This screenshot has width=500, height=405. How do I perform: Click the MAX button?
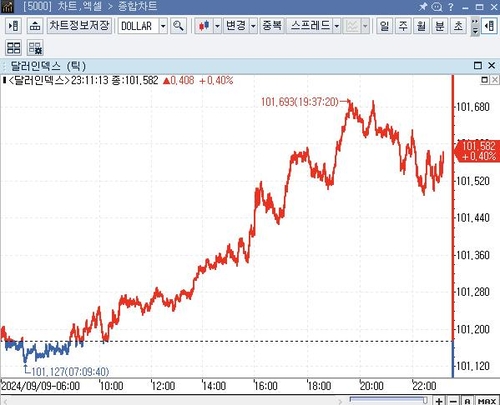[x=487, y=401]
